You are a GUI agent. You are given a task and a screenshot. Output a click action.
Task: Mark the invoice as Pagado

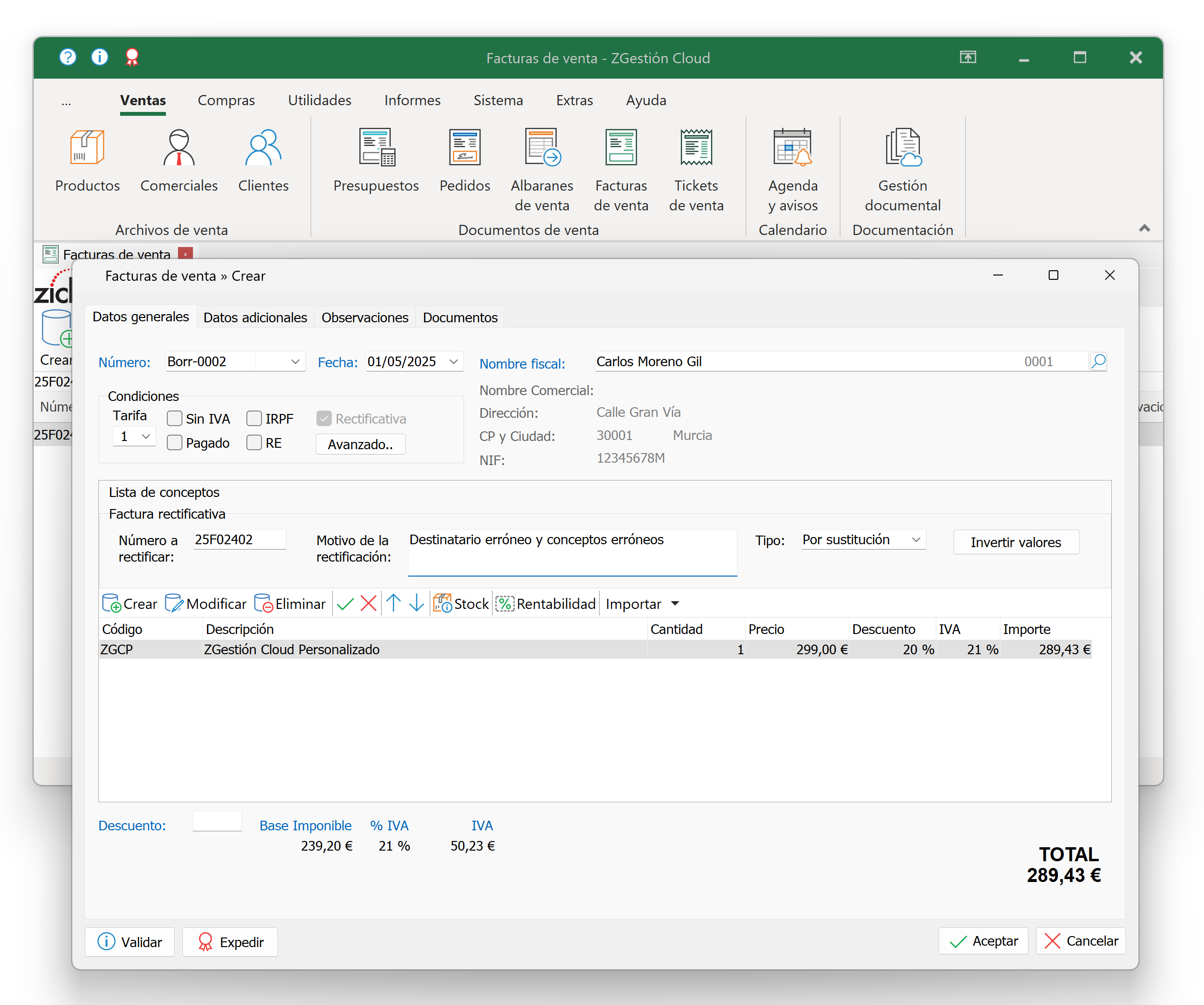tap(174, 442)
